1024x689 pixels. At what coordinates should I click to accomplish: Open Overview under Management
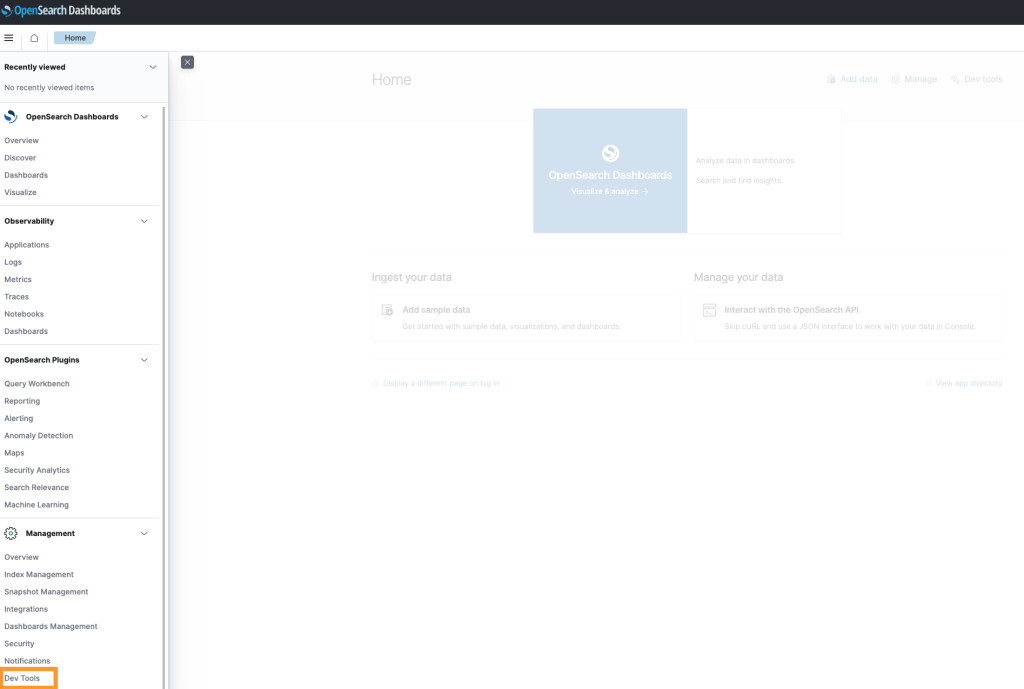22,557
